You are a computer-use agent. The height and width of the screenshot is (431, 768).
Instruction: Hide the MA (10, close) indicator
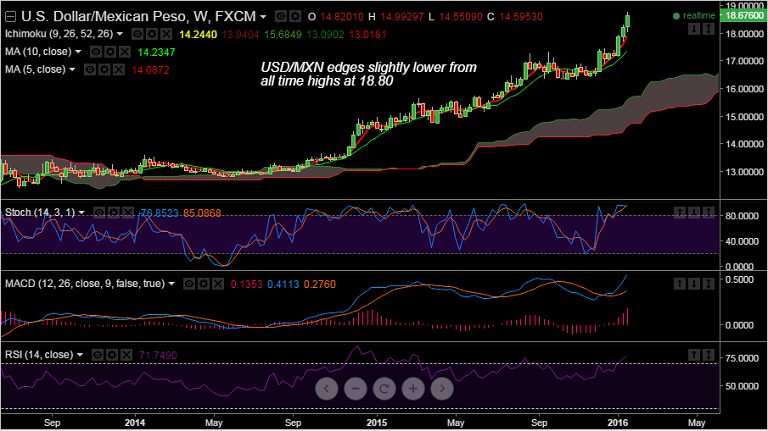[96, 52]
